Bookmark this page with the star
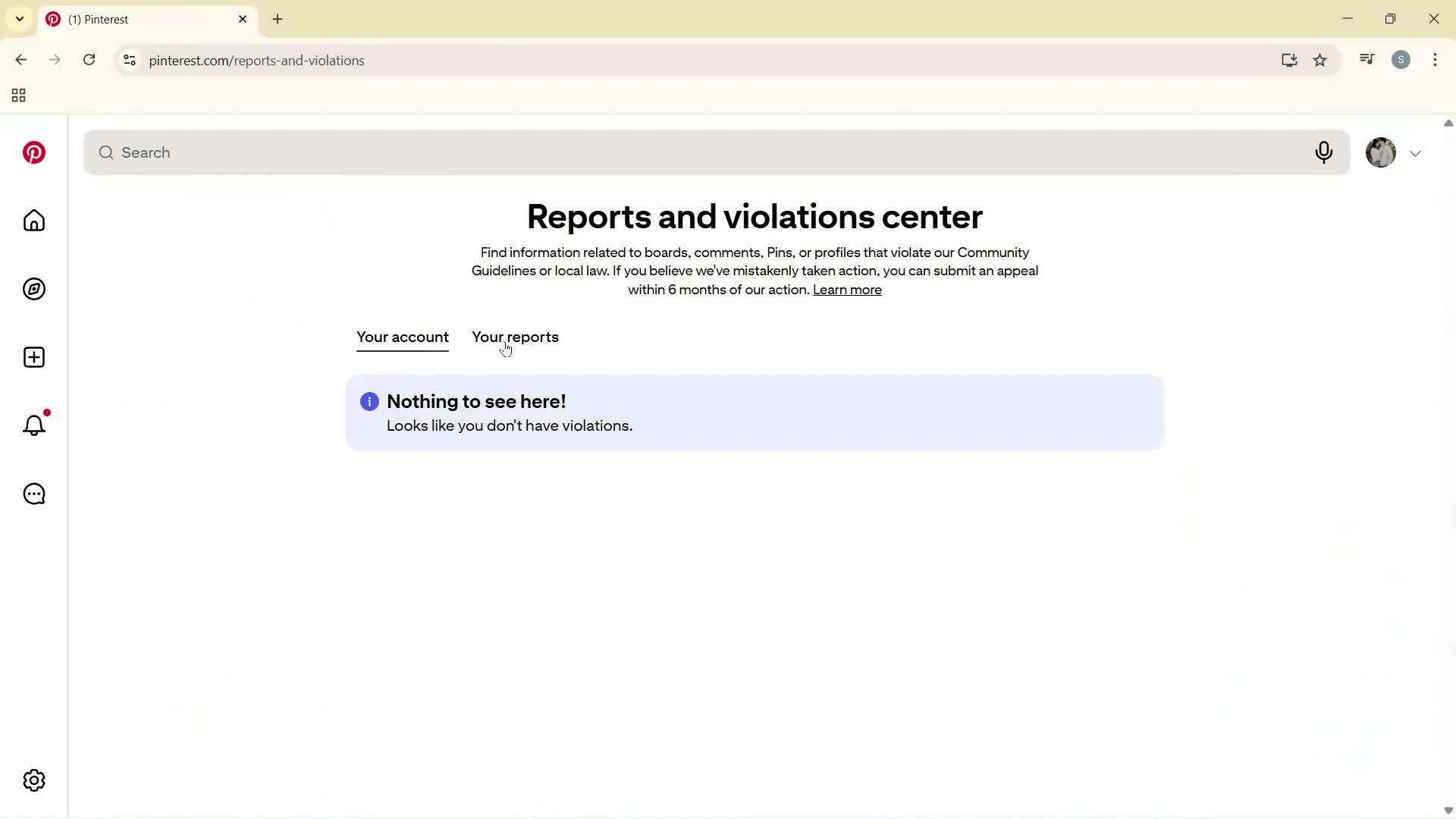1456x819 pixels. point(1320,60)
